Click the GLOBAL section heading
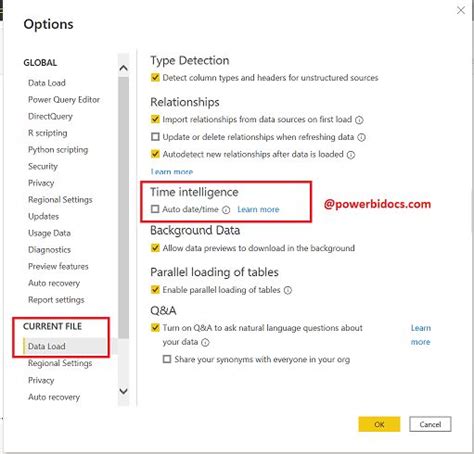This screenshot has width=474, height=454. click(40, 62)
